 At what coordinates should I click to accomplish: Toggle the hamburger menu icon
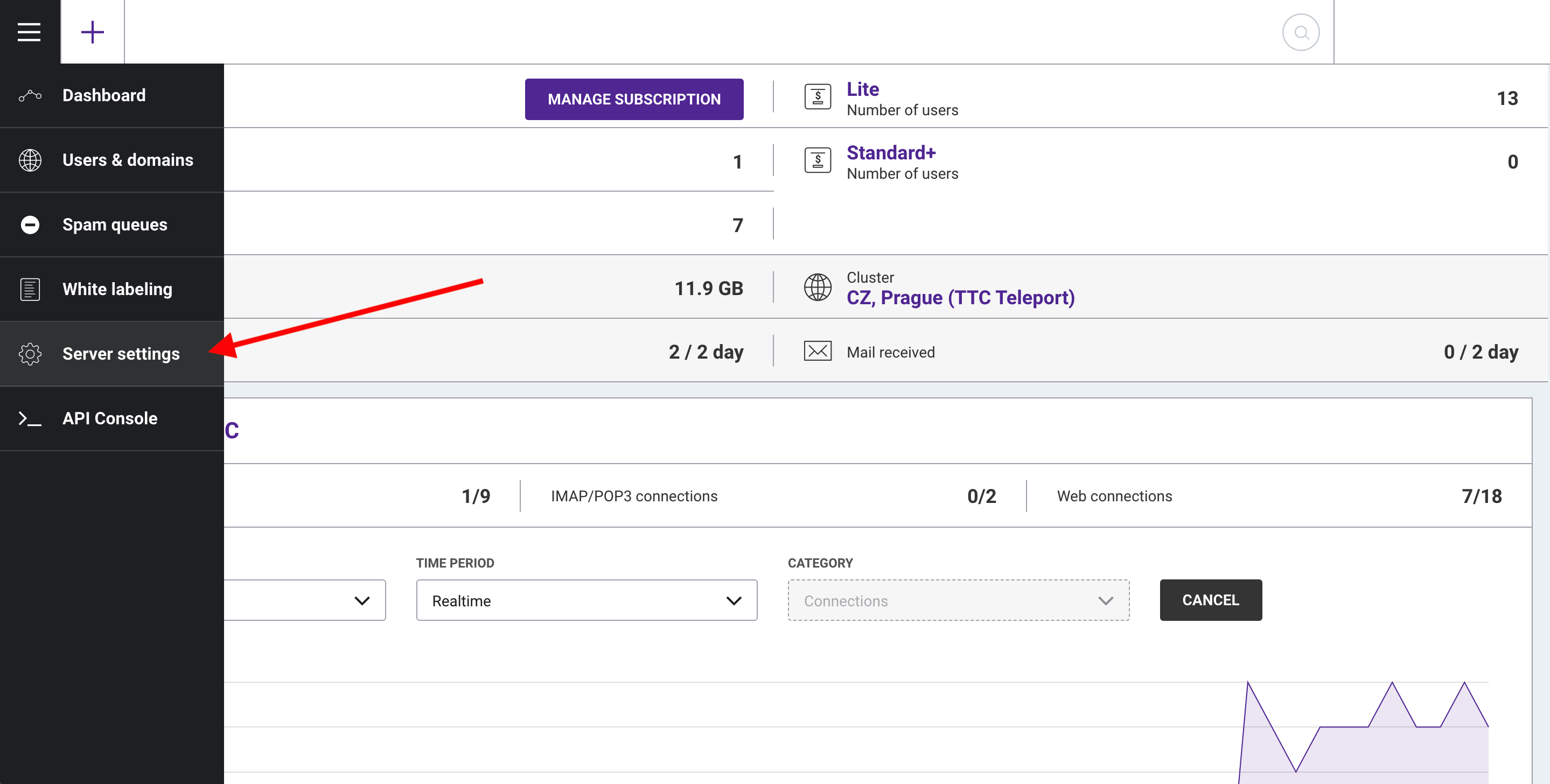(29, 32)
